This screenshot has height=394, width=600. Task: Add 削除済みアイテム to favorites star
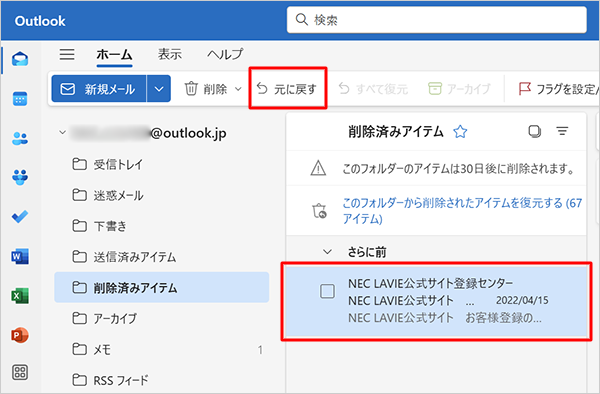(x=460, y=132)
